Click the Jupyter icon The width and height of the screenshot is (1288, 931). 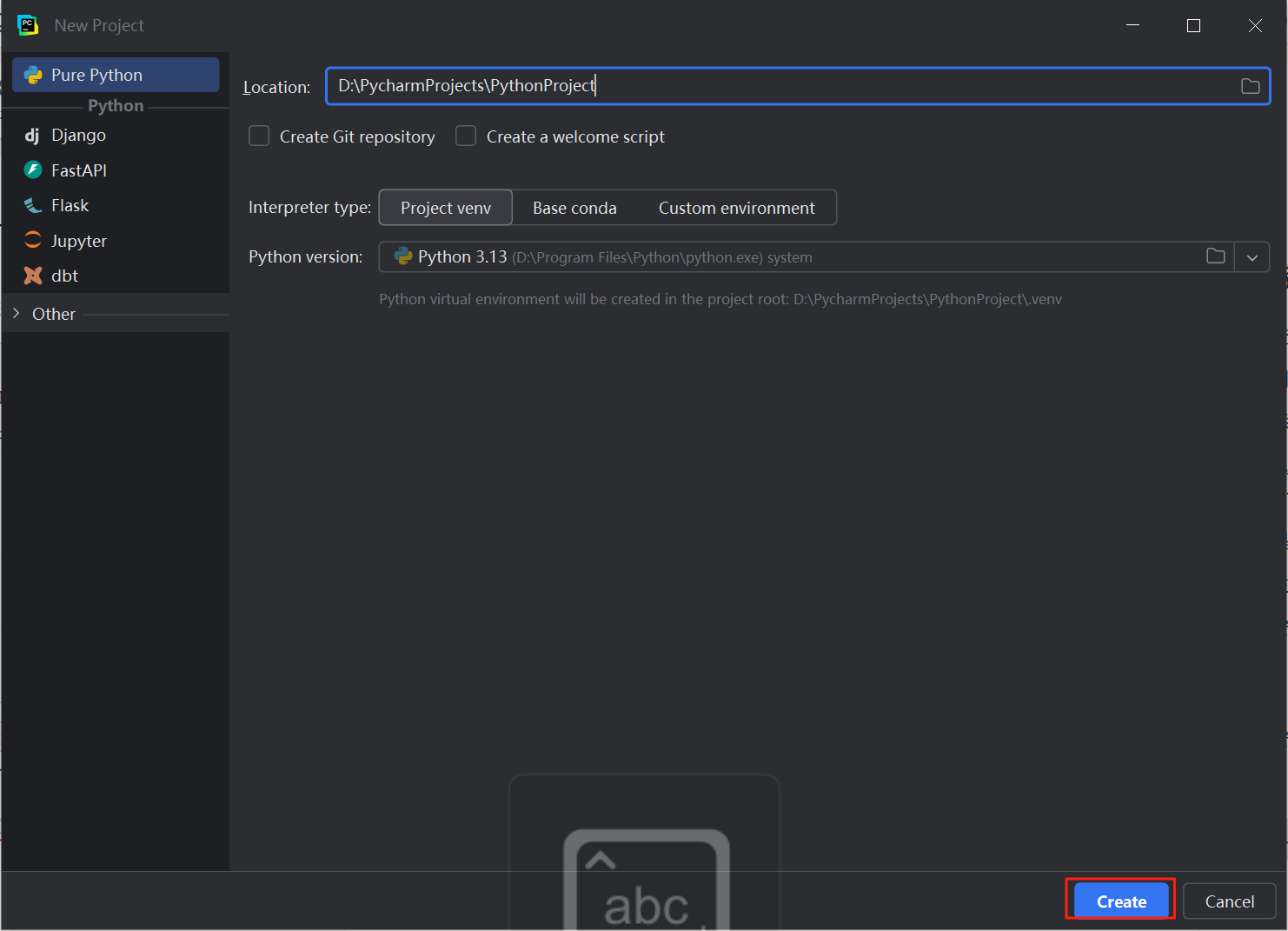click(x=33, y=240)
